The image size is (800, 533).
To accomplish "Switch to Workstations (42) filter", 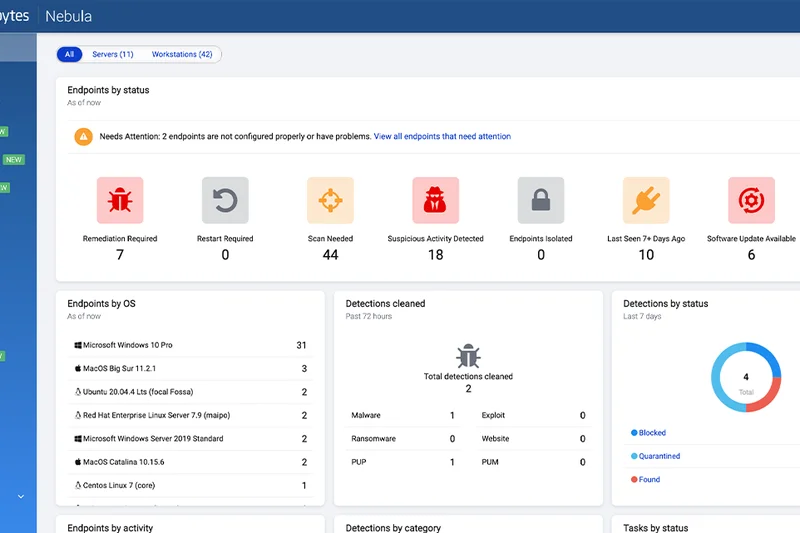I will 181,54.
